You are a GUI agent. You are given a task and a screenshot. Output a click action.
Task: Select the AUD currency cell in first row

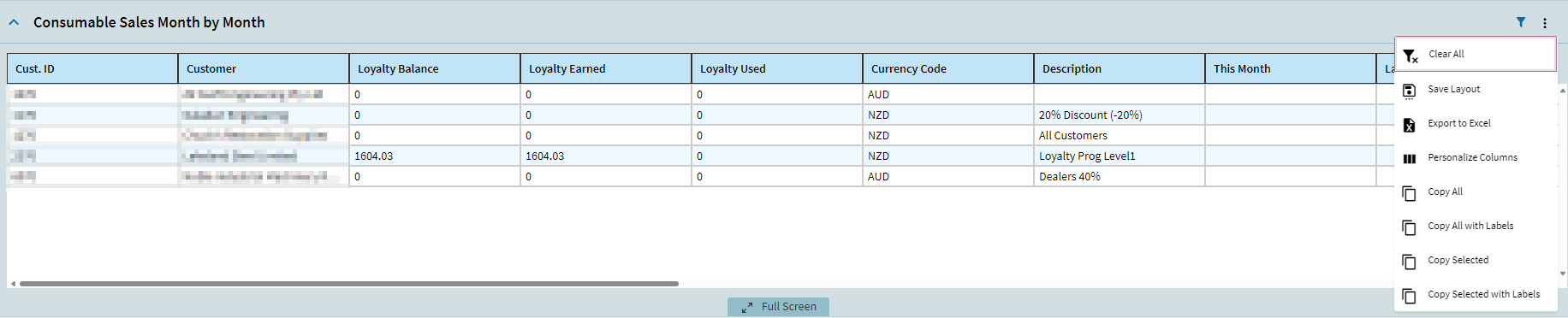(948, 94)
